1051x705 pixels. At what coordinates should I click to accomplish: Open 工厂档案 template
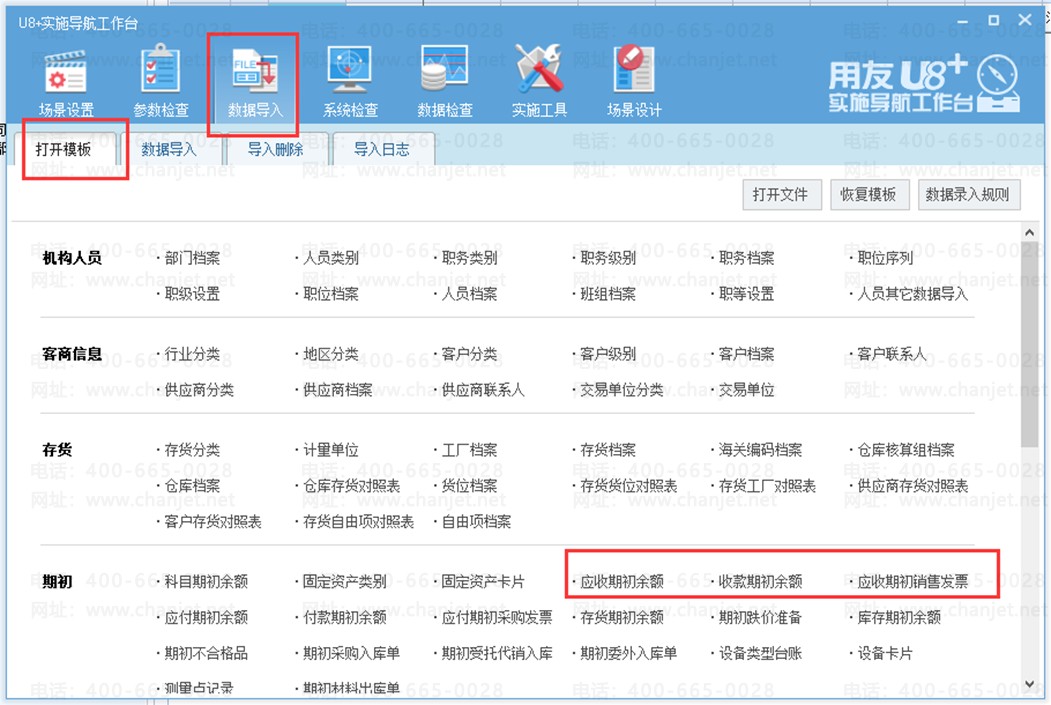click(x=470, y=450)
